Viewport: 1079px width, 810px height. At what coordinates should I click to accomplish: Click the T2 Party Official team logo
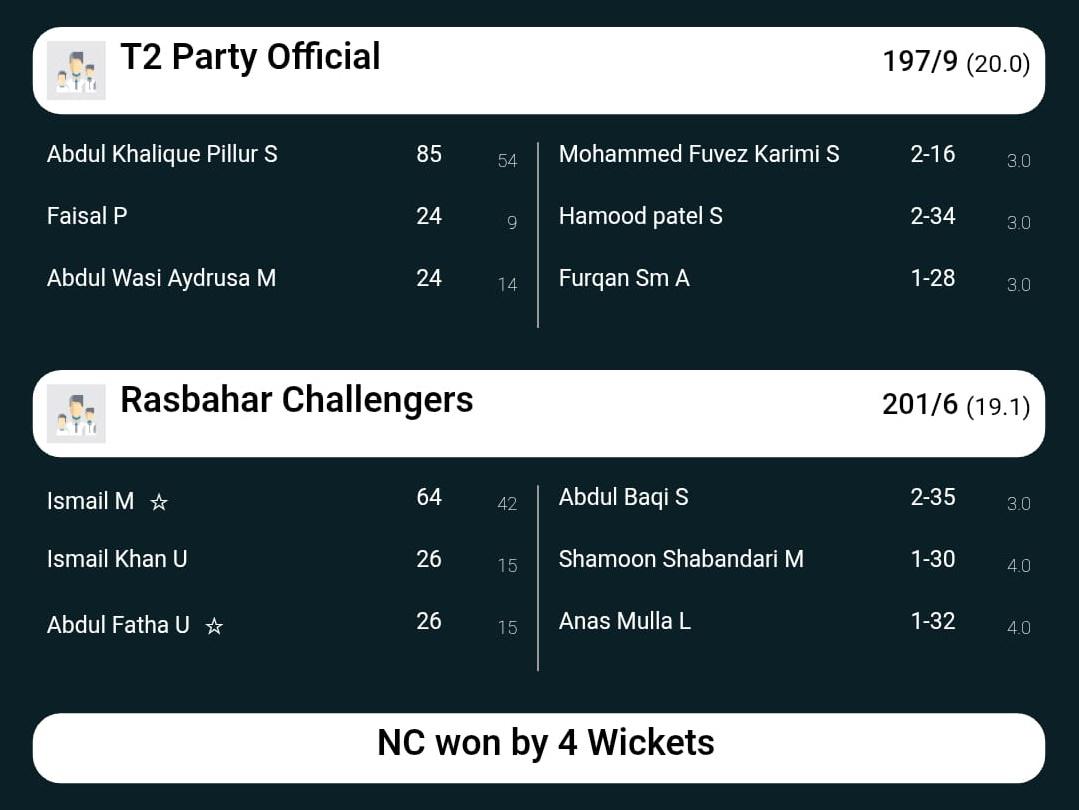[76, 71]
